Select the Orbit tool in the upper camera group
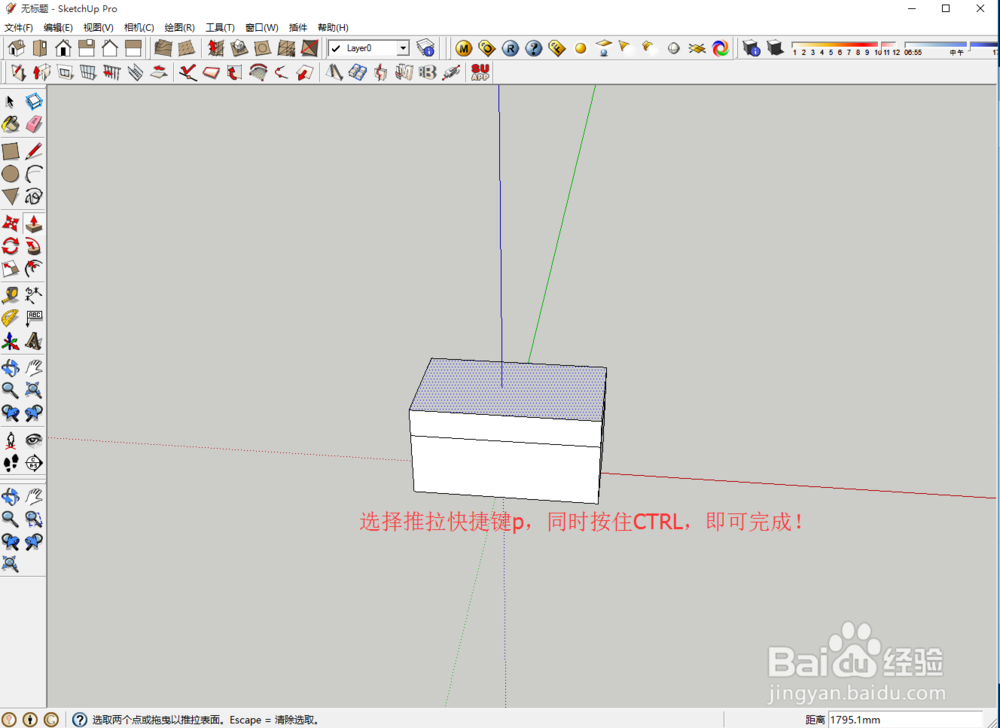Image resolution: width=1000 pixels, height=728 pixels. (10, 368)
